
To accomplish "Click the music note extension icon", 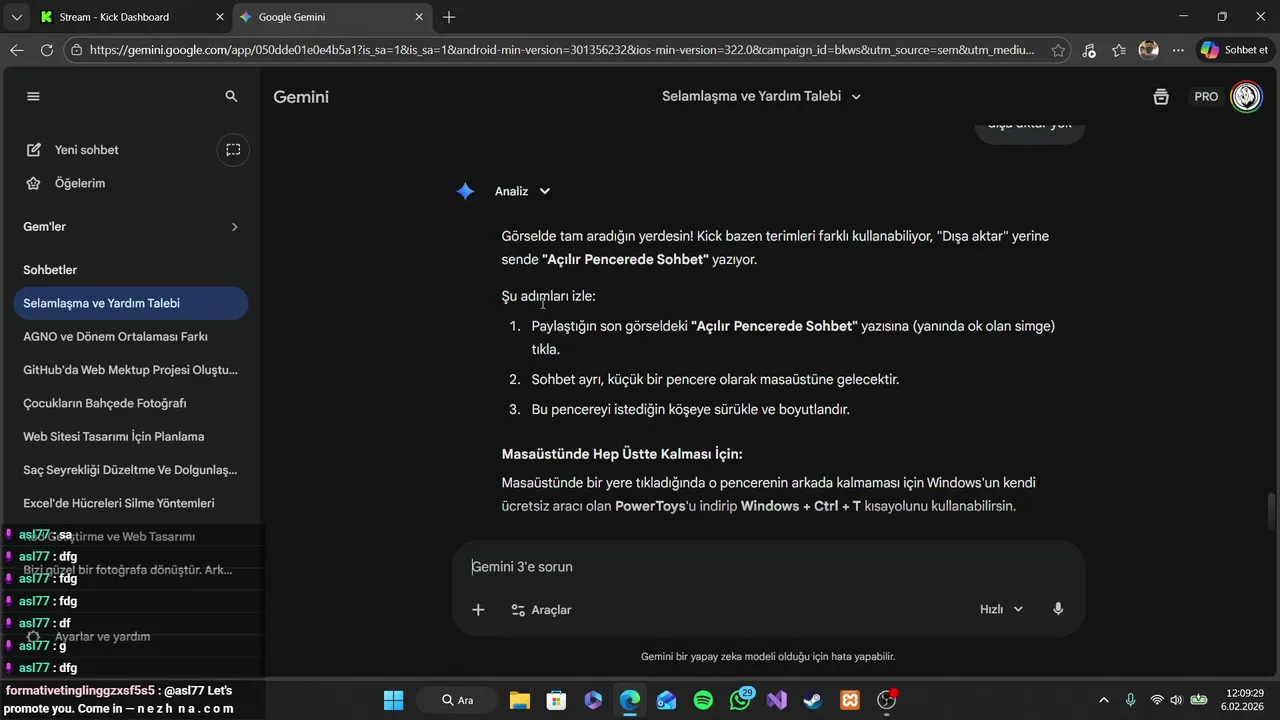I will (x=1089, y=50).
